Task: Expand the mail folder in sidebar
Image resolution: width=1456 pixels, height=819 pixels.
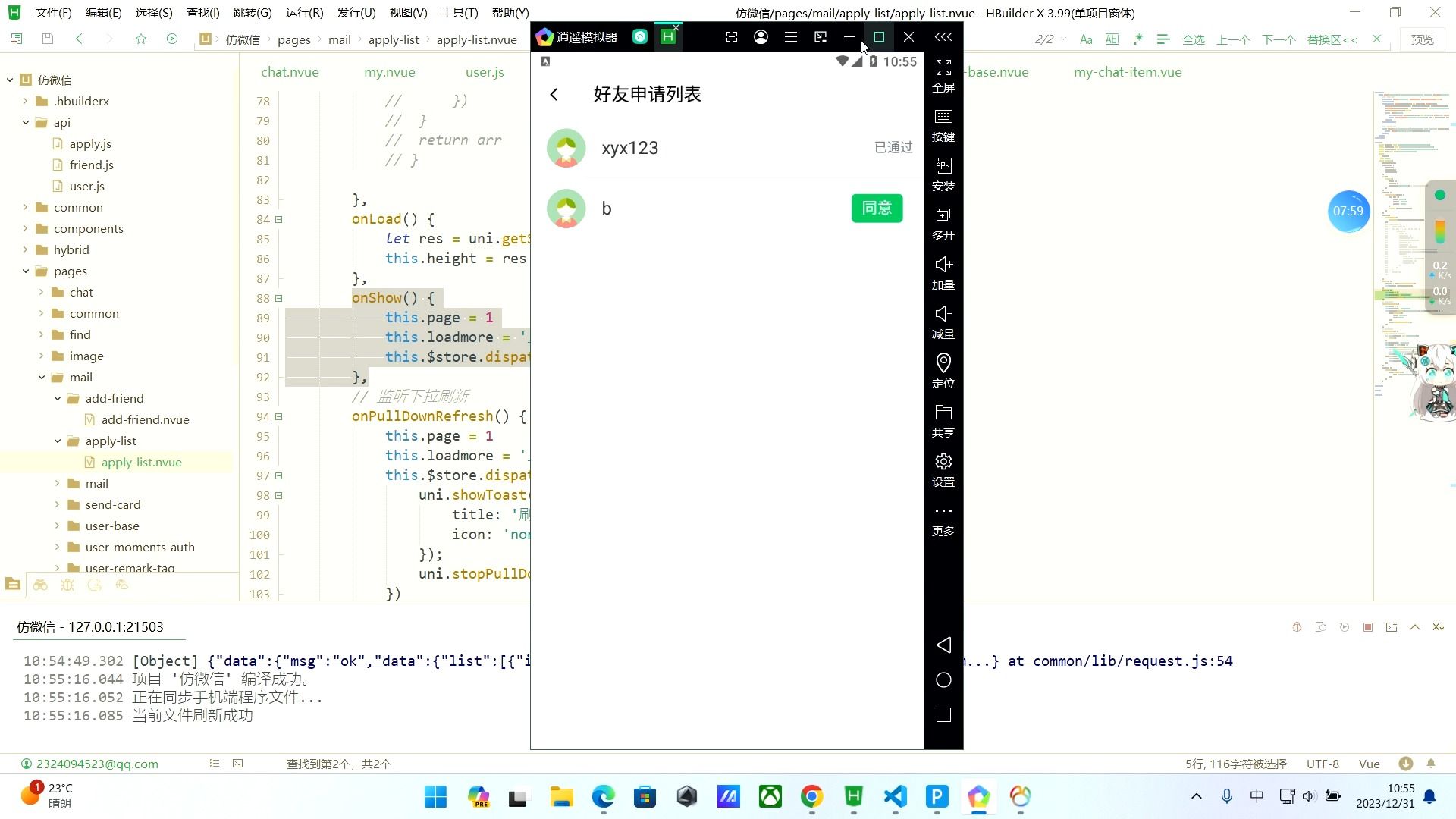Action: 57,485
